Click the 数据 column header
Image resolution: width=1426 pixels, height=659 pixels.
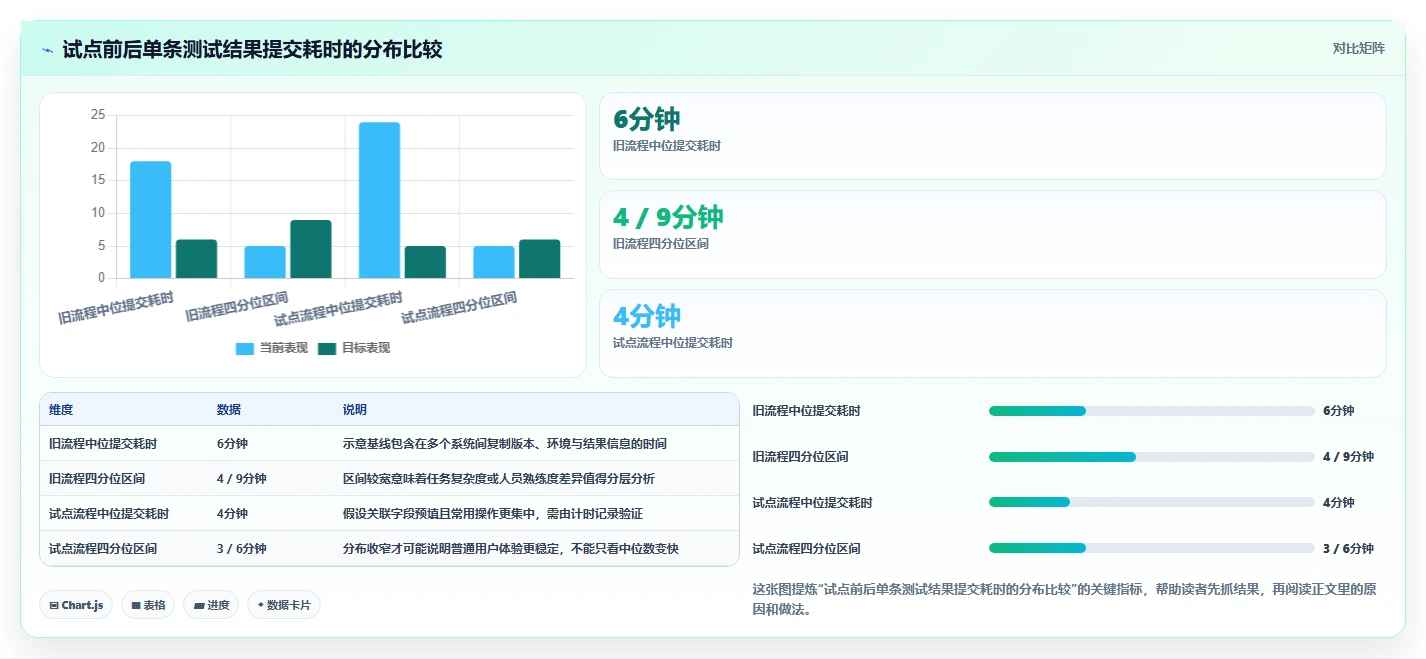pyautogui.click(x=229, y=410)
